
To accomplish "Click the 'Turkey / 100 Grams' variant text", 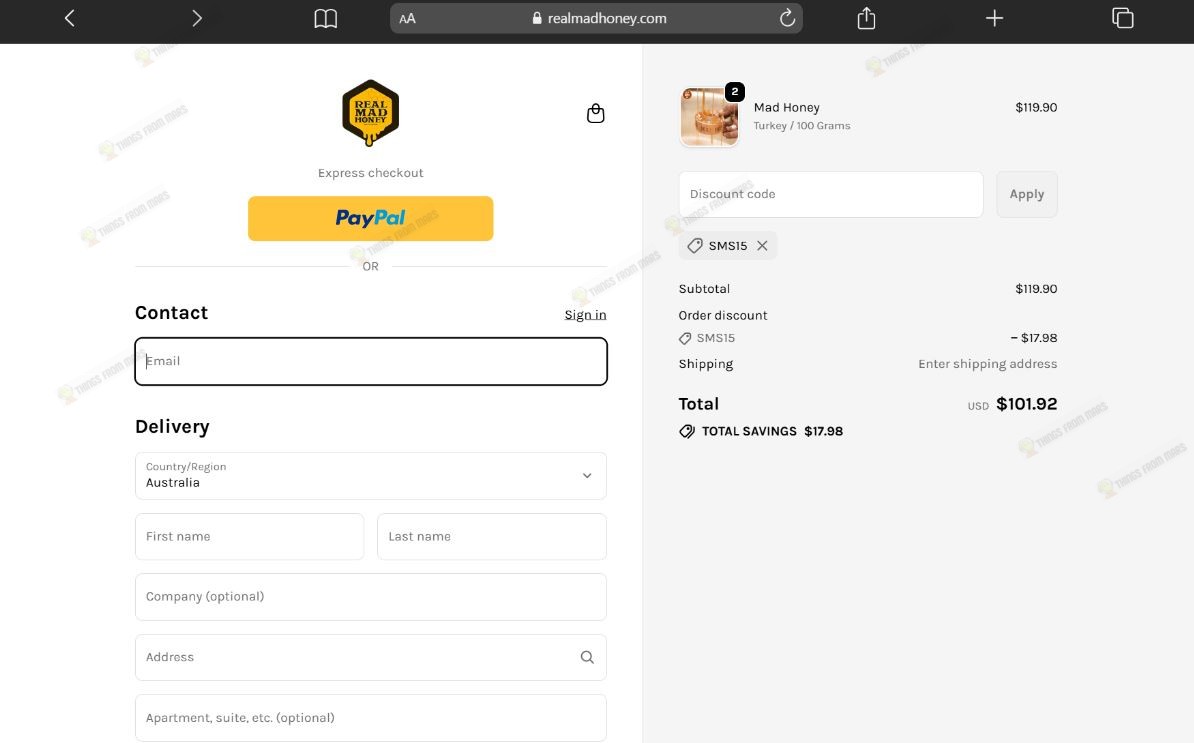I will [x=802, y=126].
